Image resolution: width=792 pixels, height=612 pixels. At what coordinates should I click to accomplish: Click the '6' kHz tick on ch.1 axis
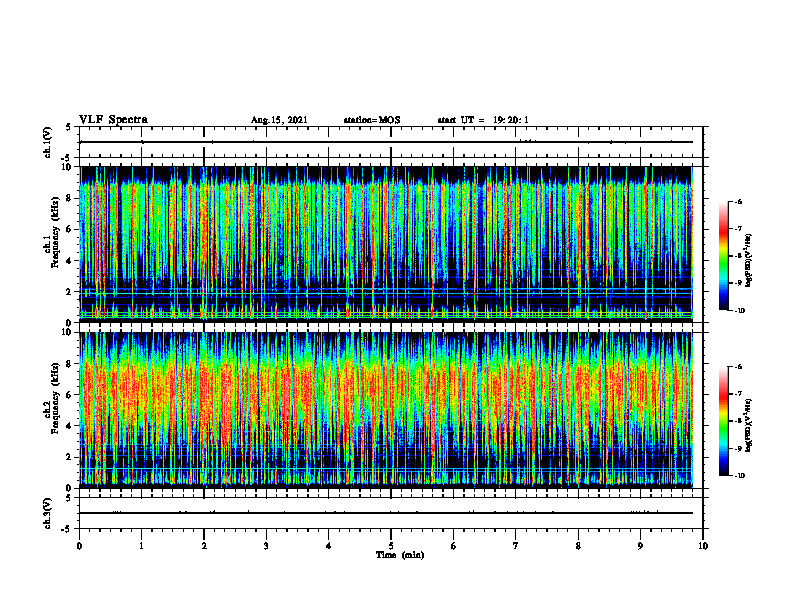pos(70,229)
